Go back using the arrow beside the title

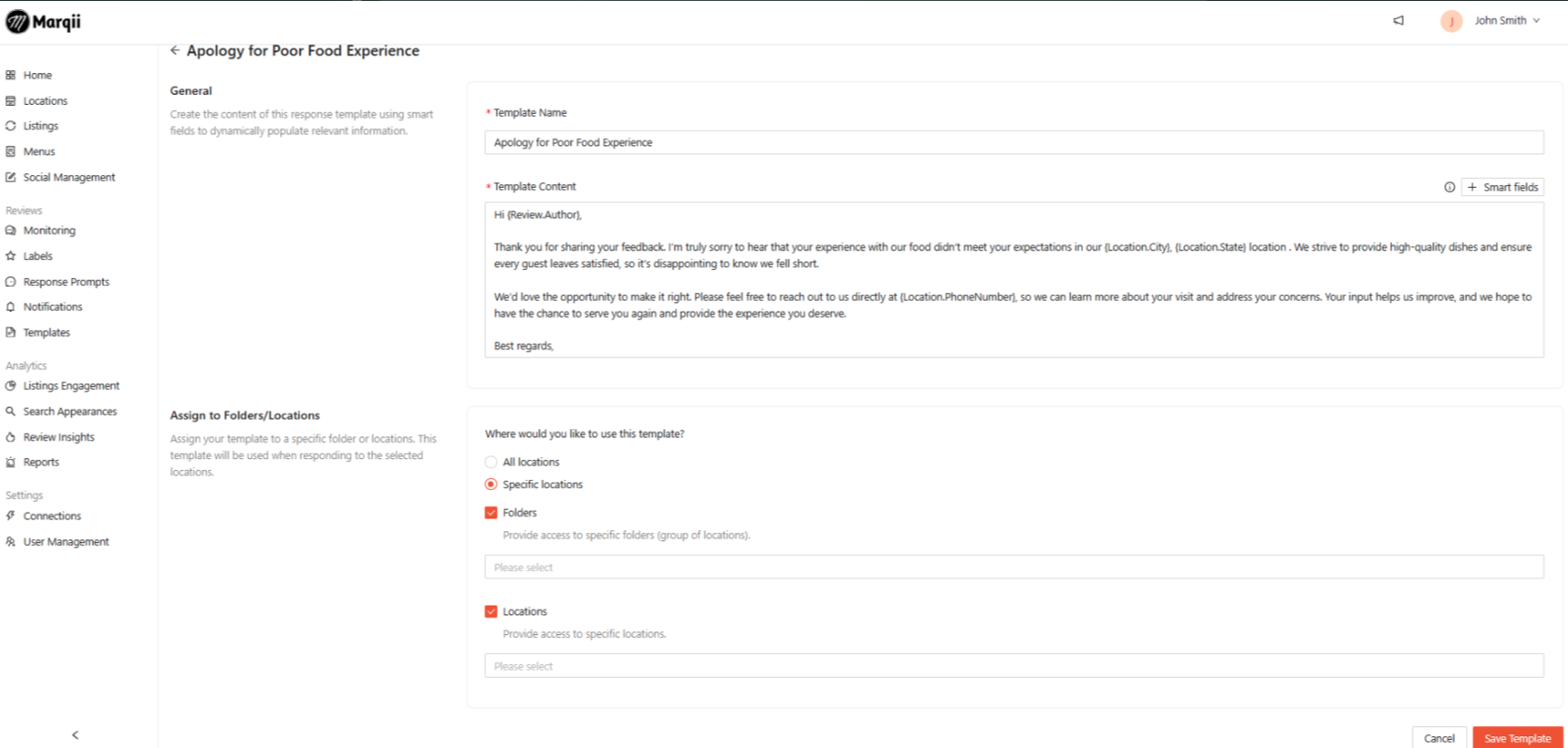click(x=175, y=51)
